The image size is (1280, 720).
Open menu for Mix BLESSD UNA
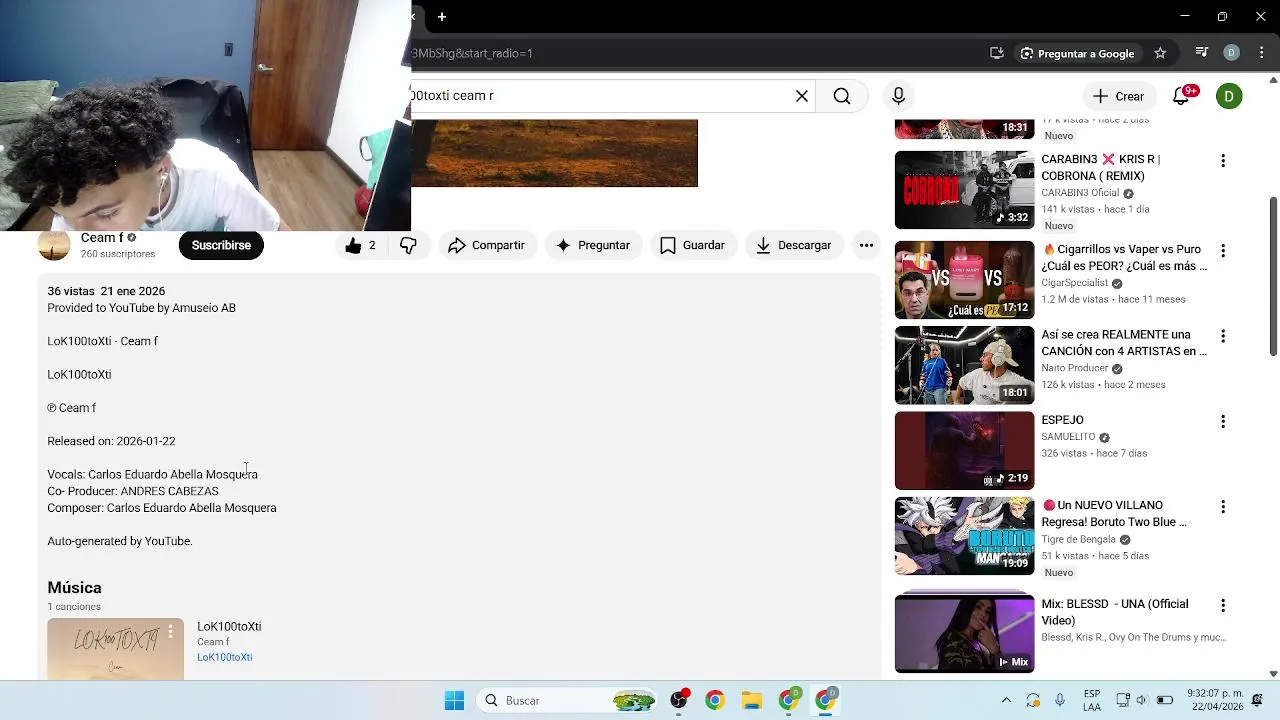[x=1222, y=606]
